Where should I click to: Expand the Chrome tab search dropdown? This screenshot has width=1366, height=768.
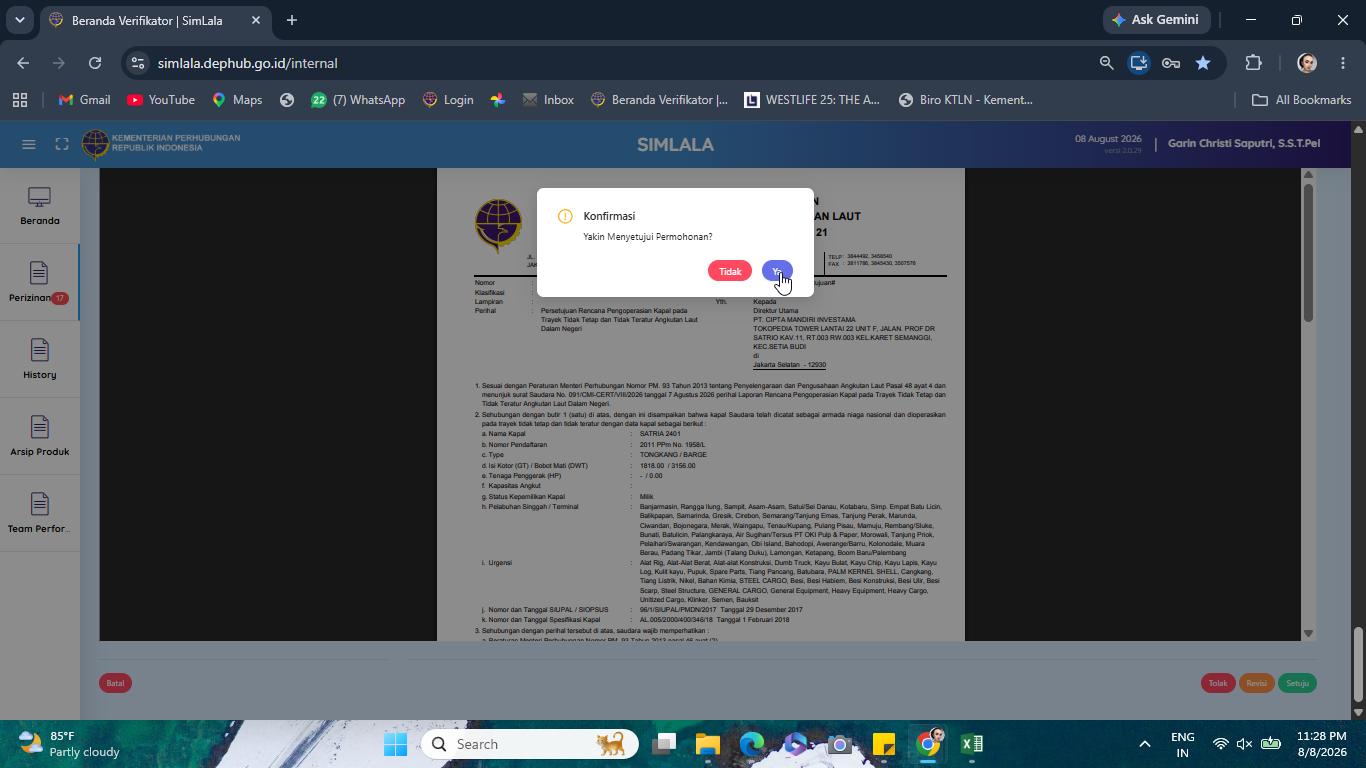19,20
